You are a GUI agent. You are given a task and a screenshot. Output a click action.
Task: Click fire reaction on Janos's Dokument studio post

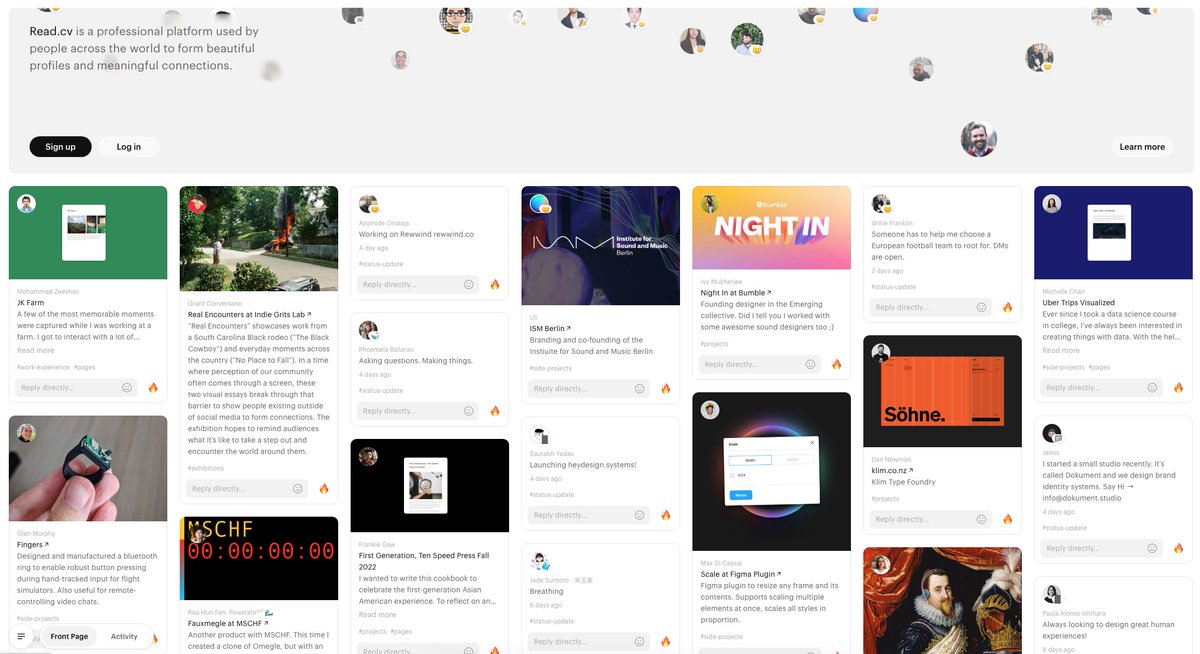1179,548
